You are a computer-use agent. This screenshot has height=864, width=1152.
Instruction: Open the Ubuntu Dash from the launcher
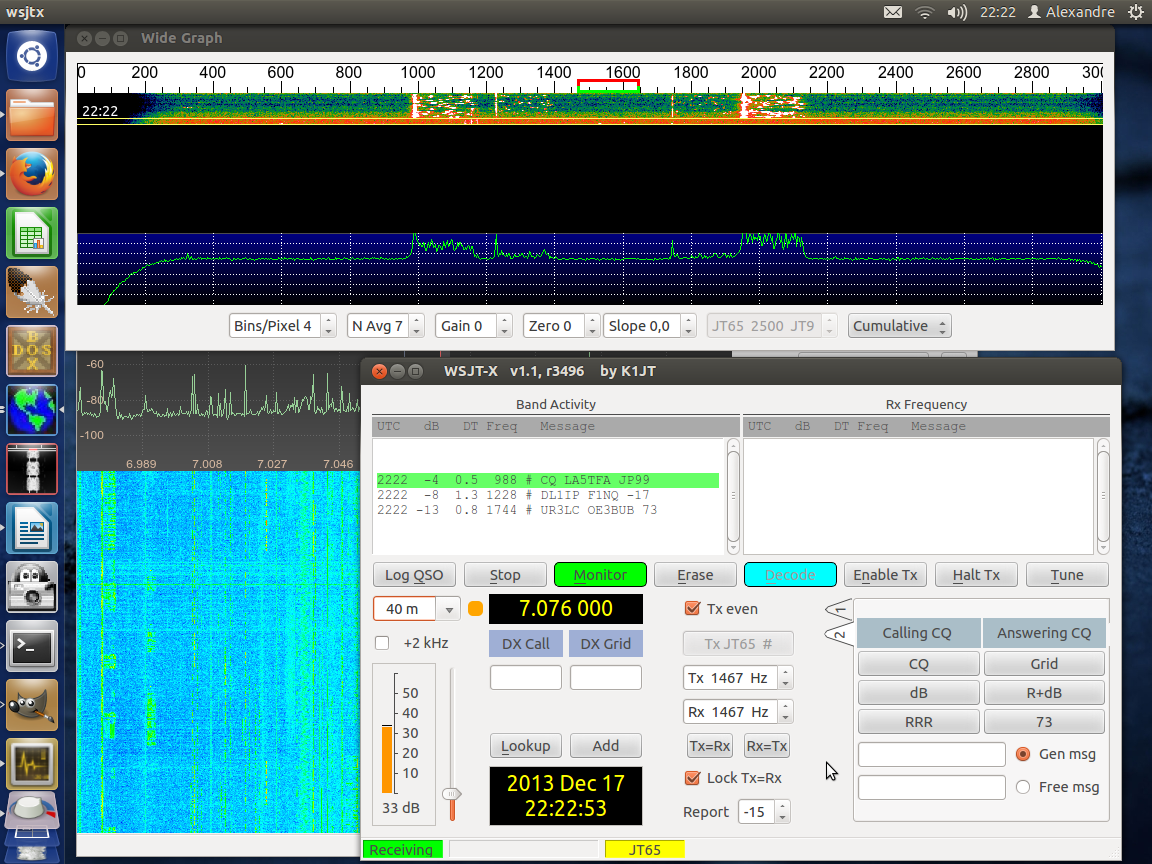coord(32,57)
